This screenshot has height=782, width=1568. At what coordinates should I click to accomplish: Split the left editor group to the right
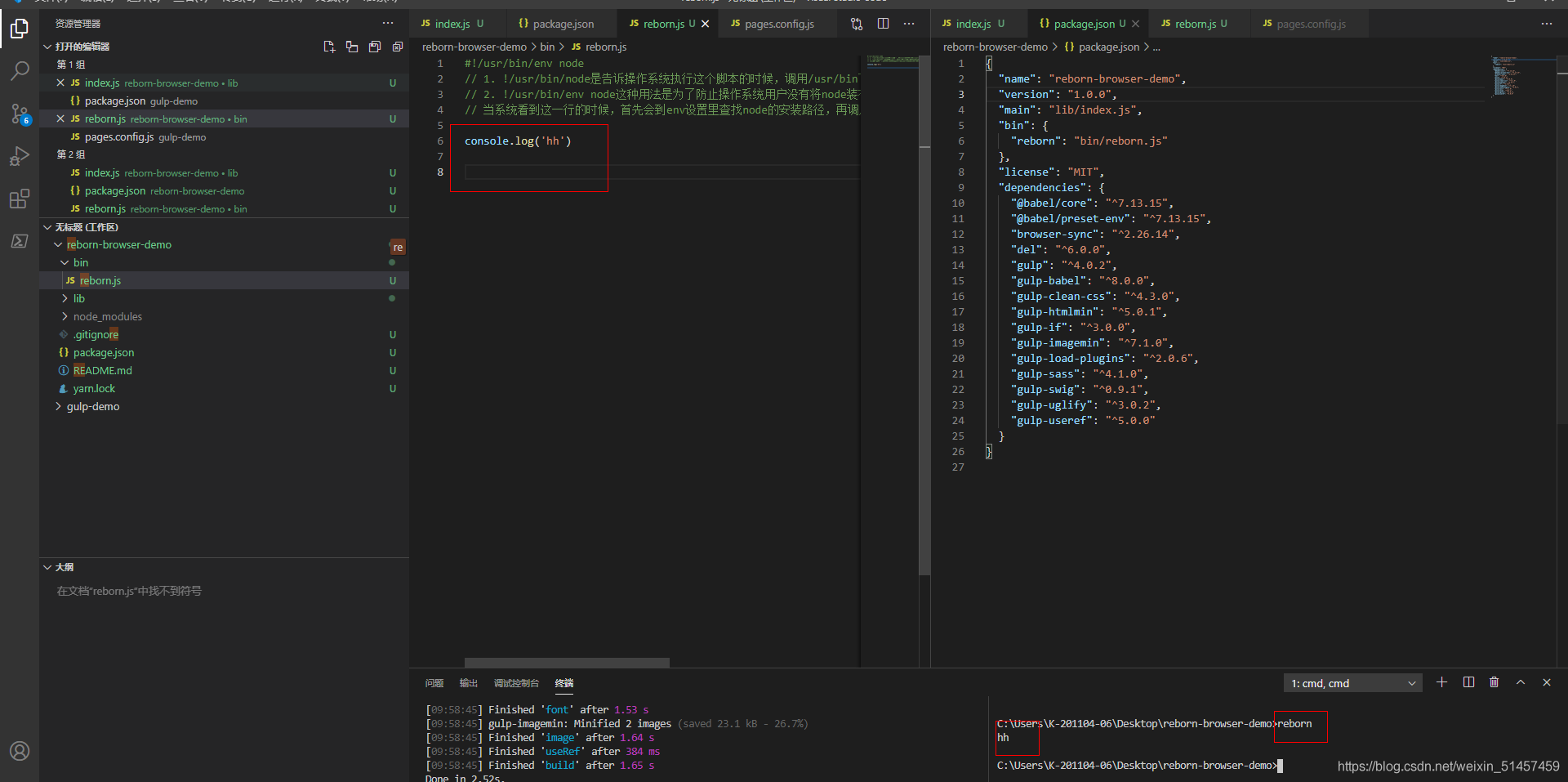tap(883, 24)
